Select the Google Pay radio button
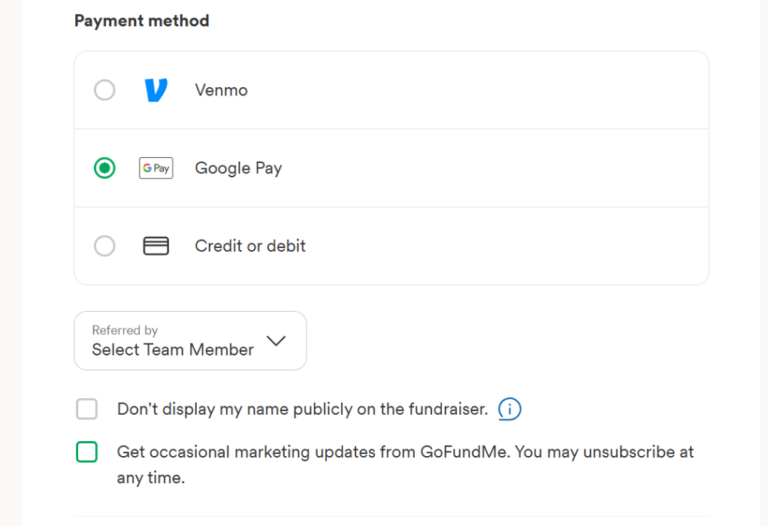Screen dimensions: 768x526 pyautogui.click(x=104, y=168)
